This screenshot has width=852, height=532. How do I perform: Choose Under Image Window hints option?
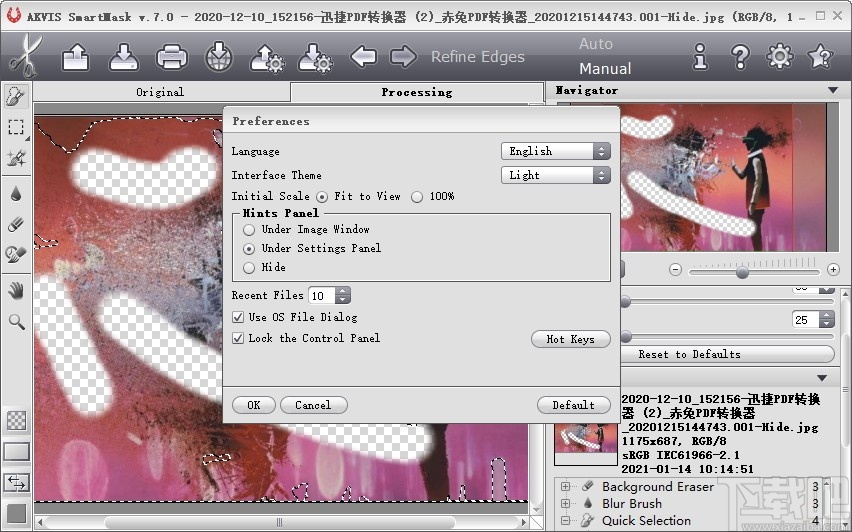[249, 230]
